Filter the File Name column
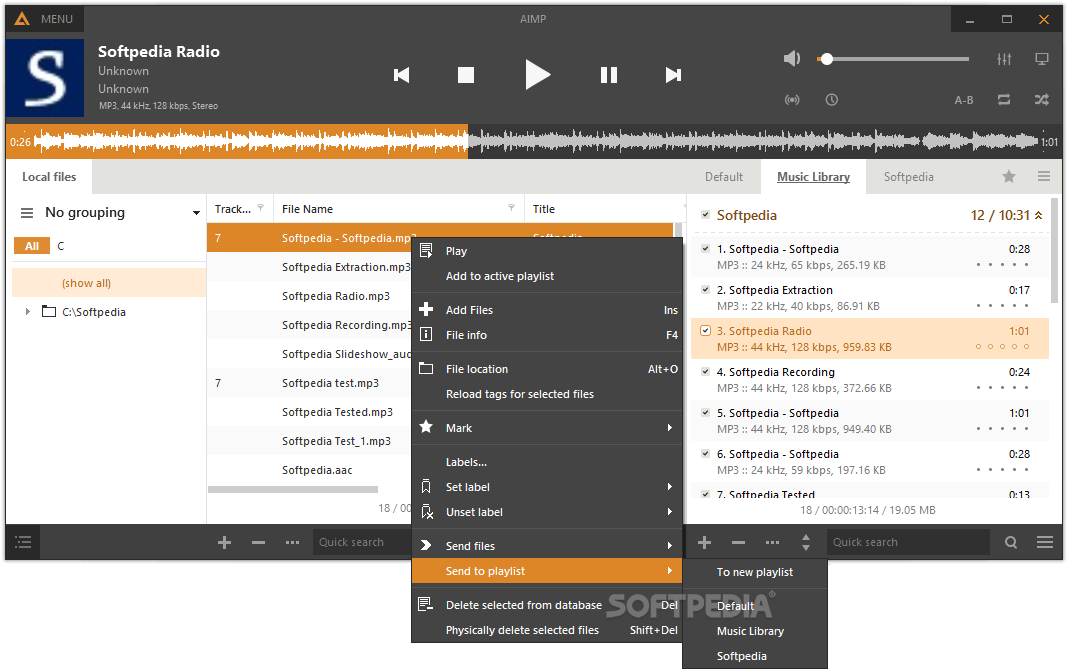This screenshot has width=1068, height=669. click(511, 208)
